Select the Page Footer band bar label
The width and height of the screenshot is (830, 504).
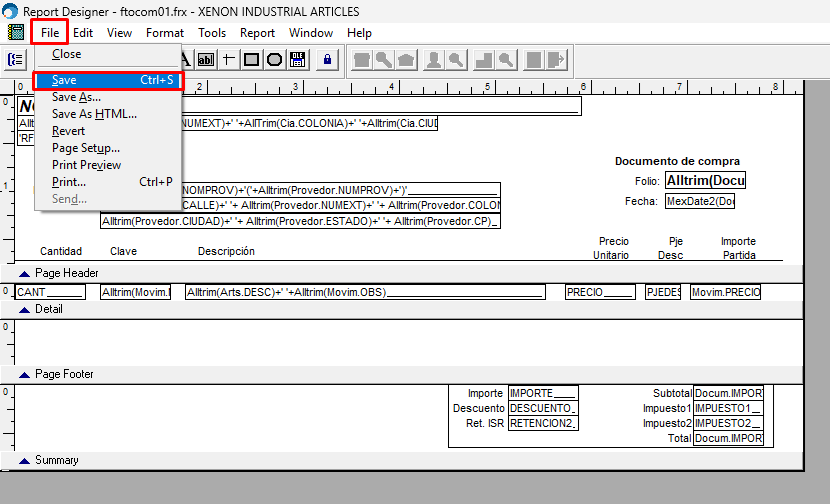tap(64, 374)
